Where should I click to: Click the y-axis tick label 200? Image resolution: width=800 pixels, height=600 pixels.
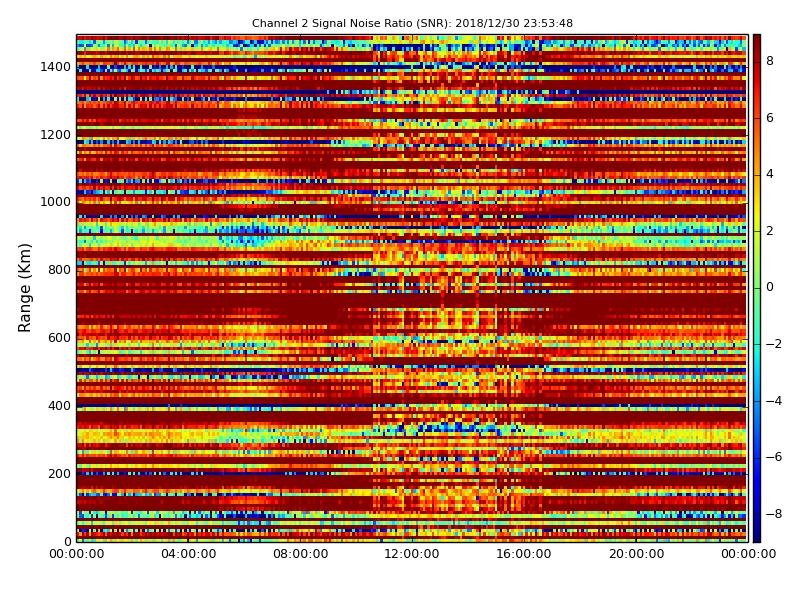click(x=59, y=473)
